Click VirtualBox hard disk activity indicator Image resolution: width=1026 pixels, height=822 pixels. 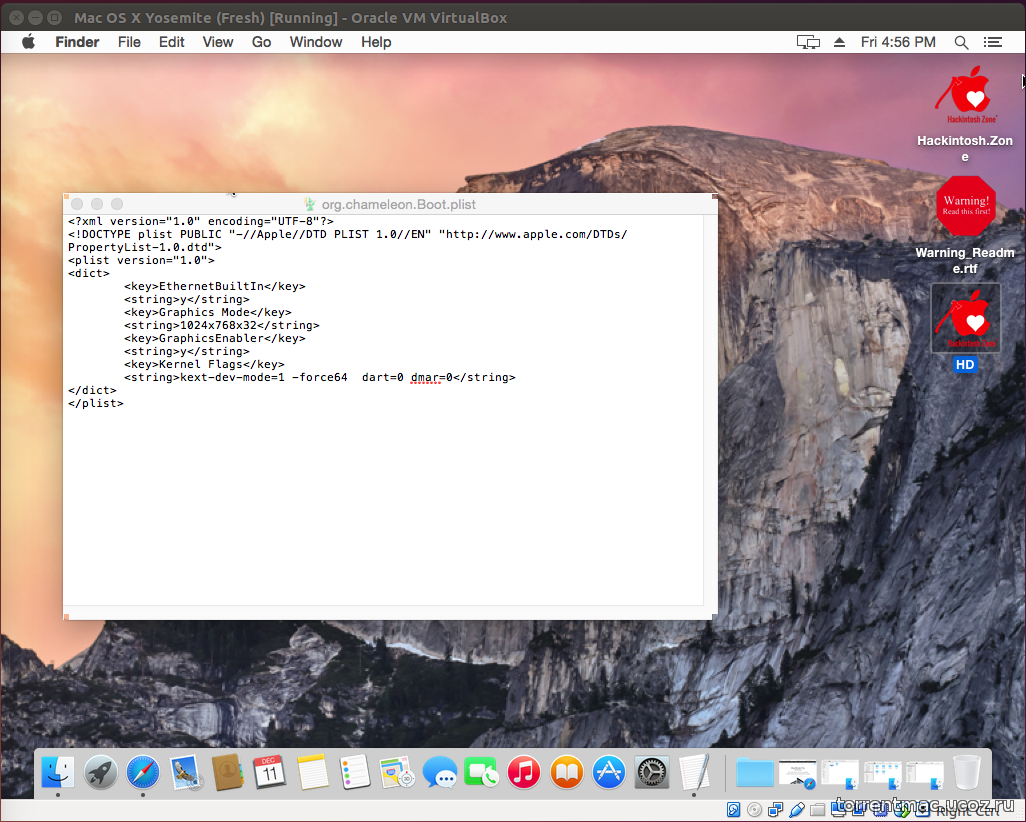[734, 810]
